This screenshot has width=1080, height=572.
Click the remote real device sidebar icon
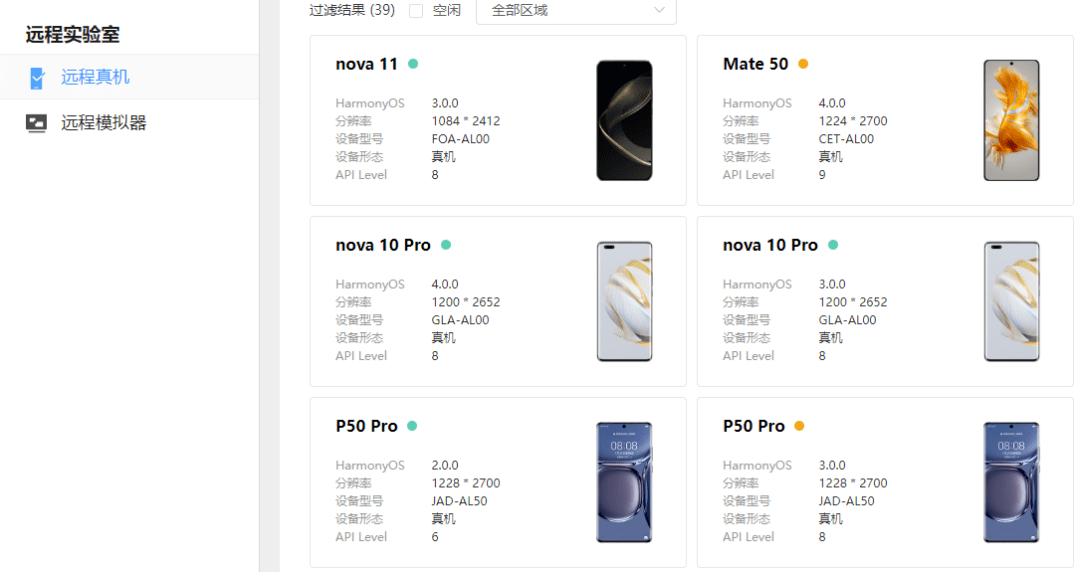click(x=37, y=78)
